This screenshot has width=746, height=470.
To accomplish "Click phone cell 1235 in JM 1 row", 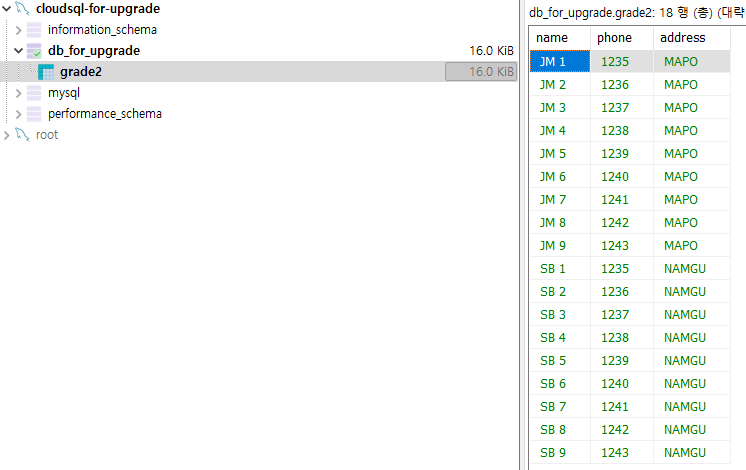I will click(x=622, y=61).
